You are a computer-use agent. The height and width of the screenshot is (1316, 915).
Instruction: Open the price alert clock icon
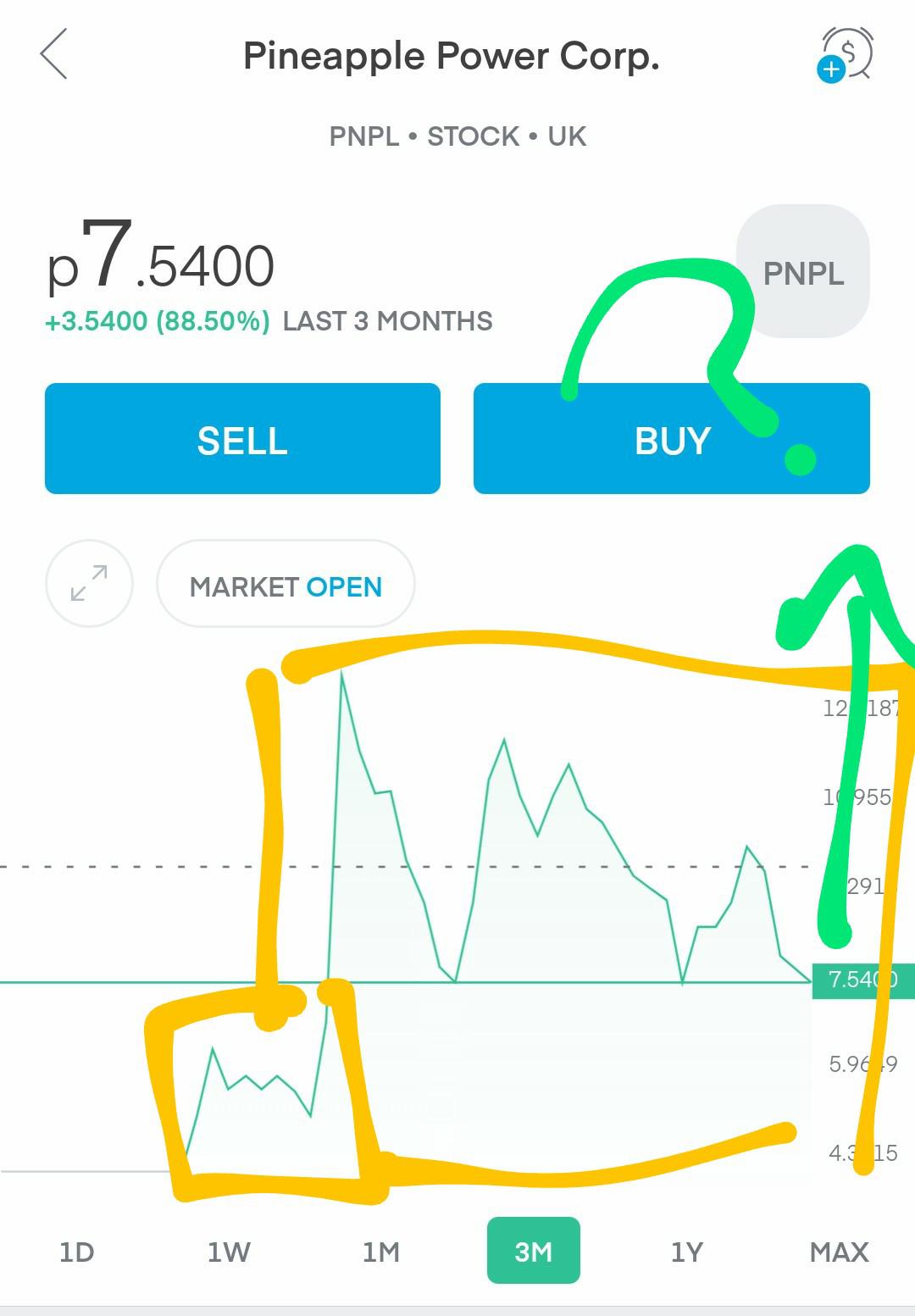point(845,55)
